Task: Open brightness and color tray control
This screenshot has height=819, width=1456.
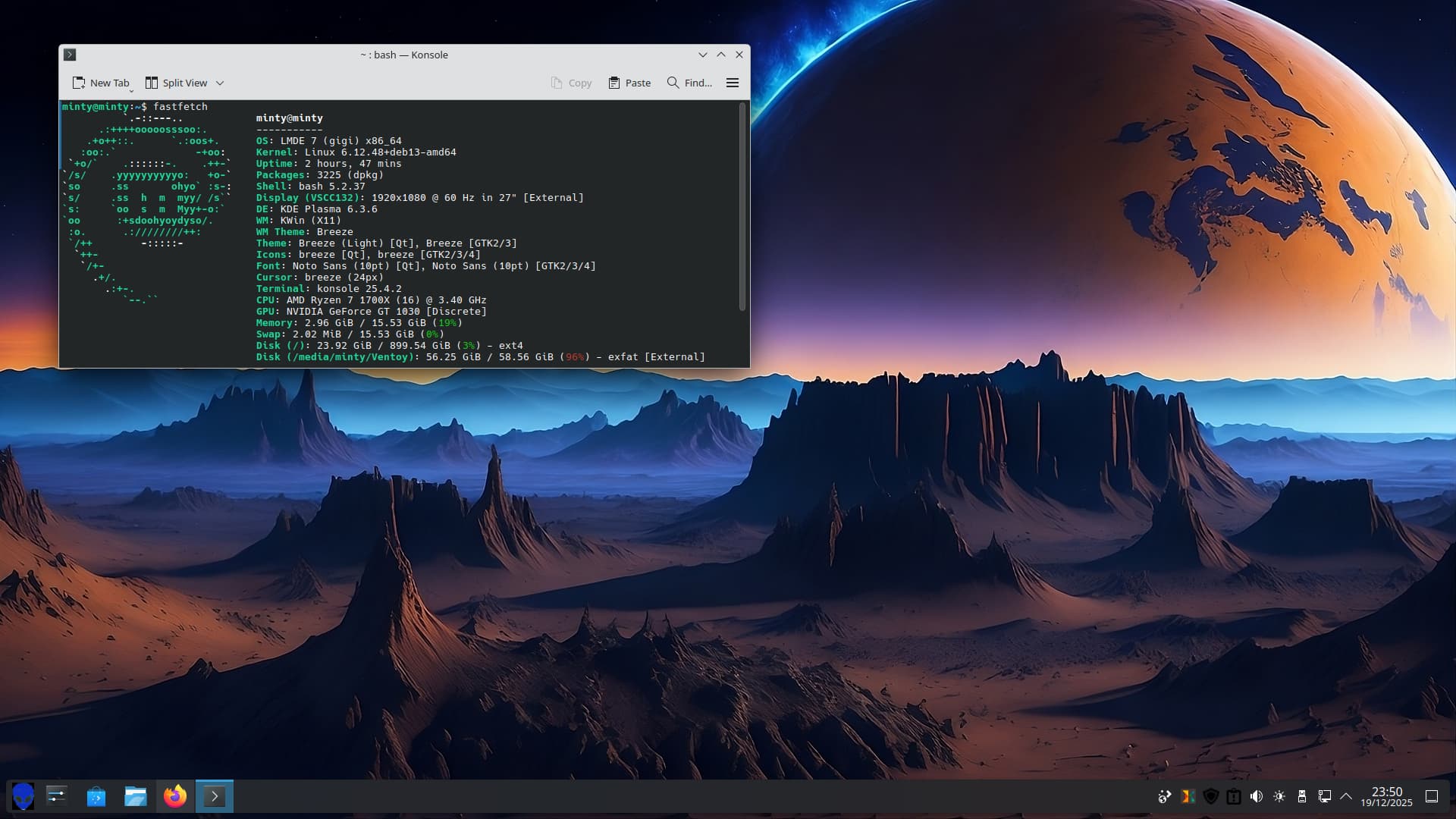Action: tap(1279, 796)
